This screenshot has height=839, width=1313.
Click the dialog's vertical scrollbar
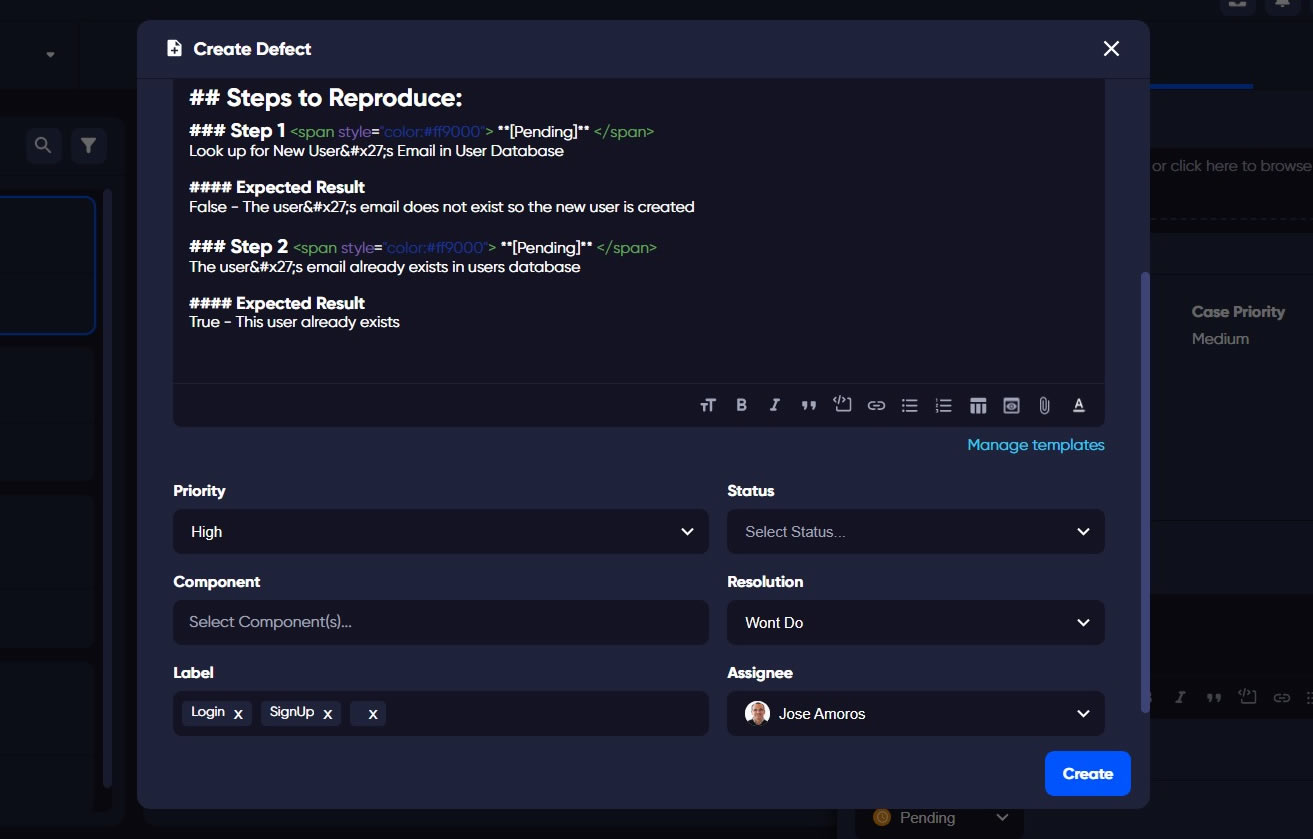click(x=1145, y=492)
